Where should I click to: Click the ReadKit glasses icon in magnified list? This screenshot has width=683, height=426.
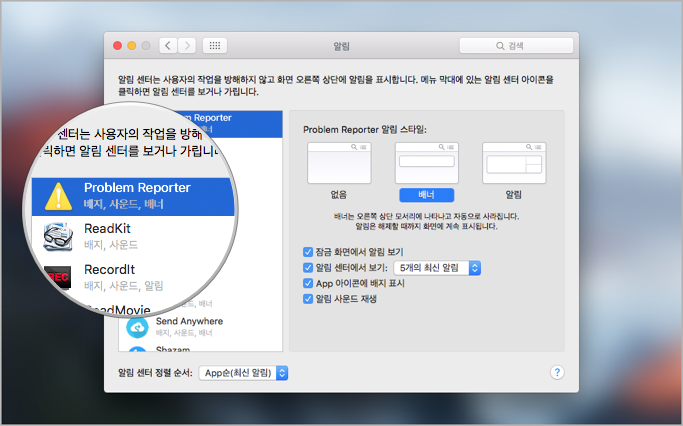tap(58, 237)
